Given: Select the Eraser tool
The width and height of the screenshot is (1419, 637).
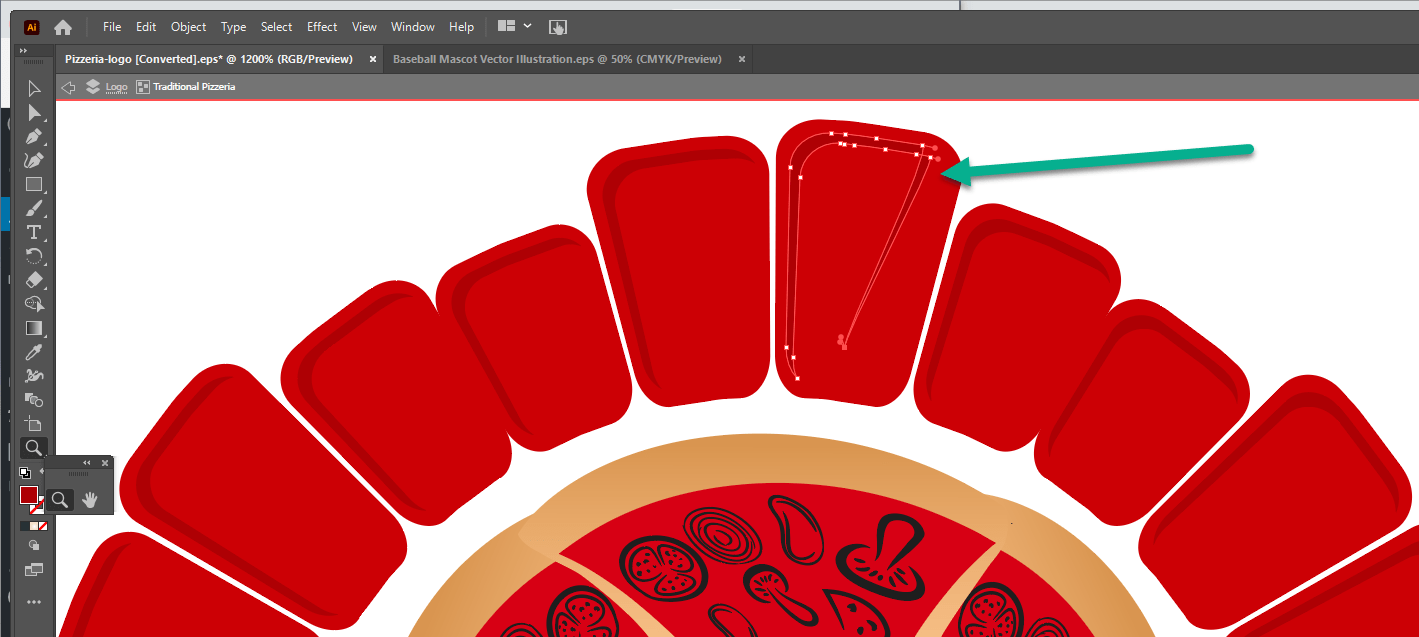Looking at the screenshot, I should [34, 280].
